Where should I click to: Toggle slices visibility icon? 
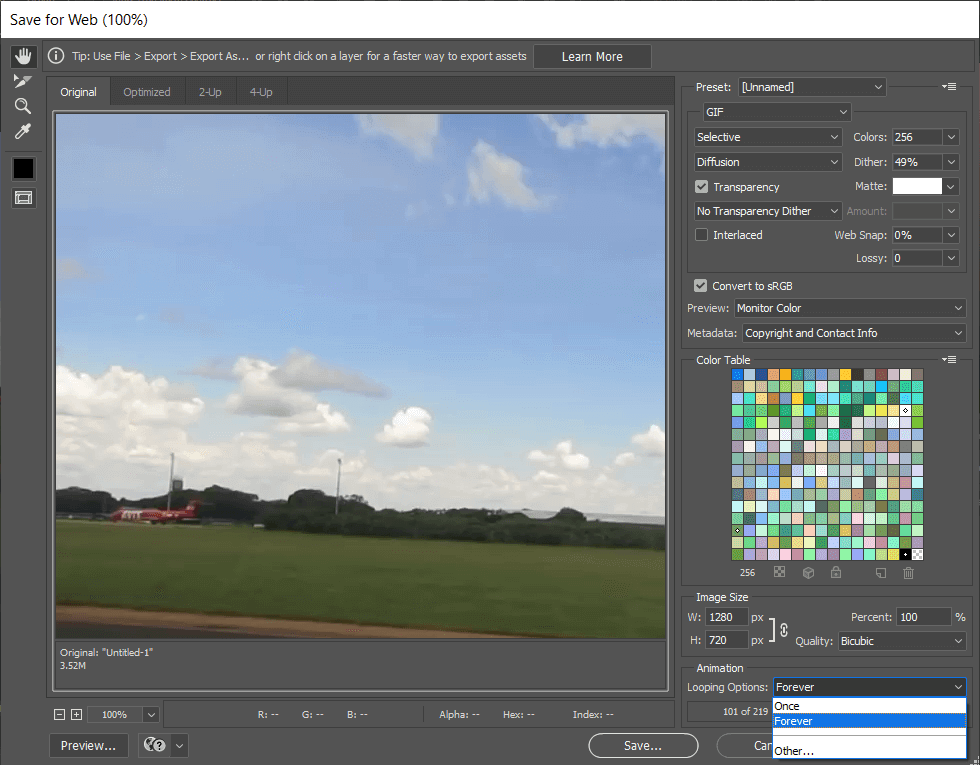tap(23, 198)
